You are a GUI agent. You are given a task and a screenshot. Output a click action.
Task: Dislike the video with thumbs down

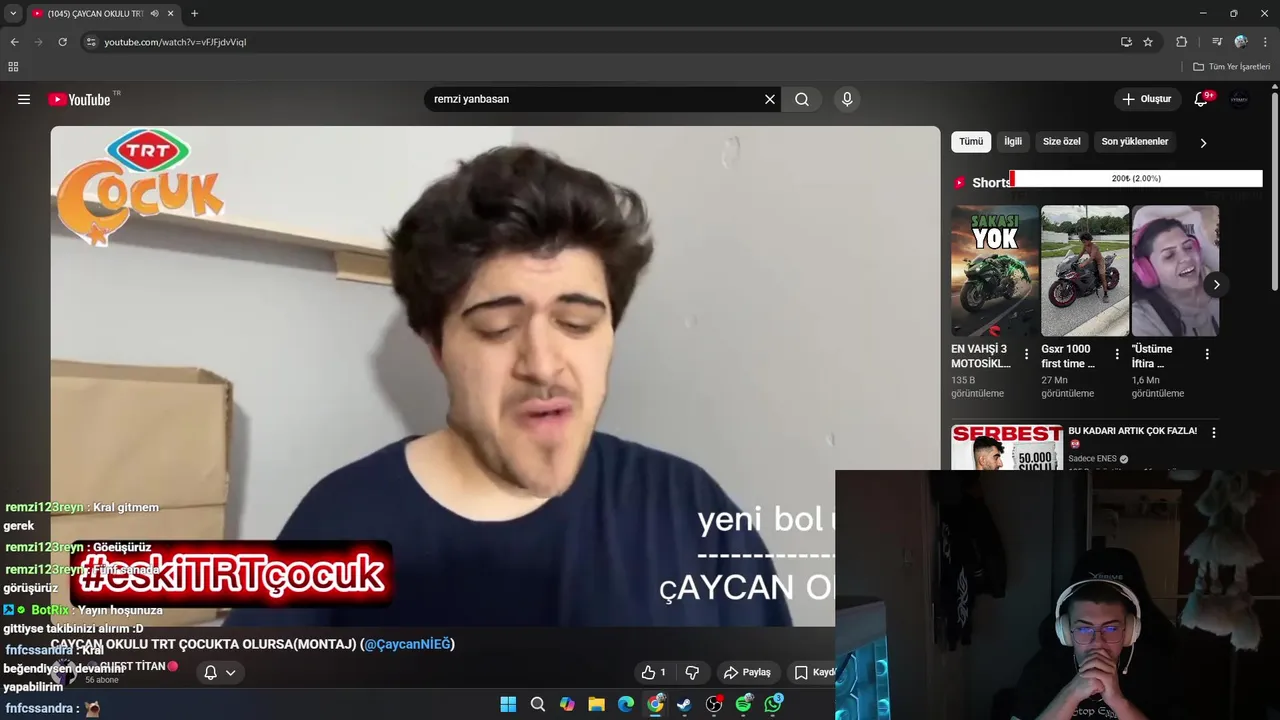(691, 672)
